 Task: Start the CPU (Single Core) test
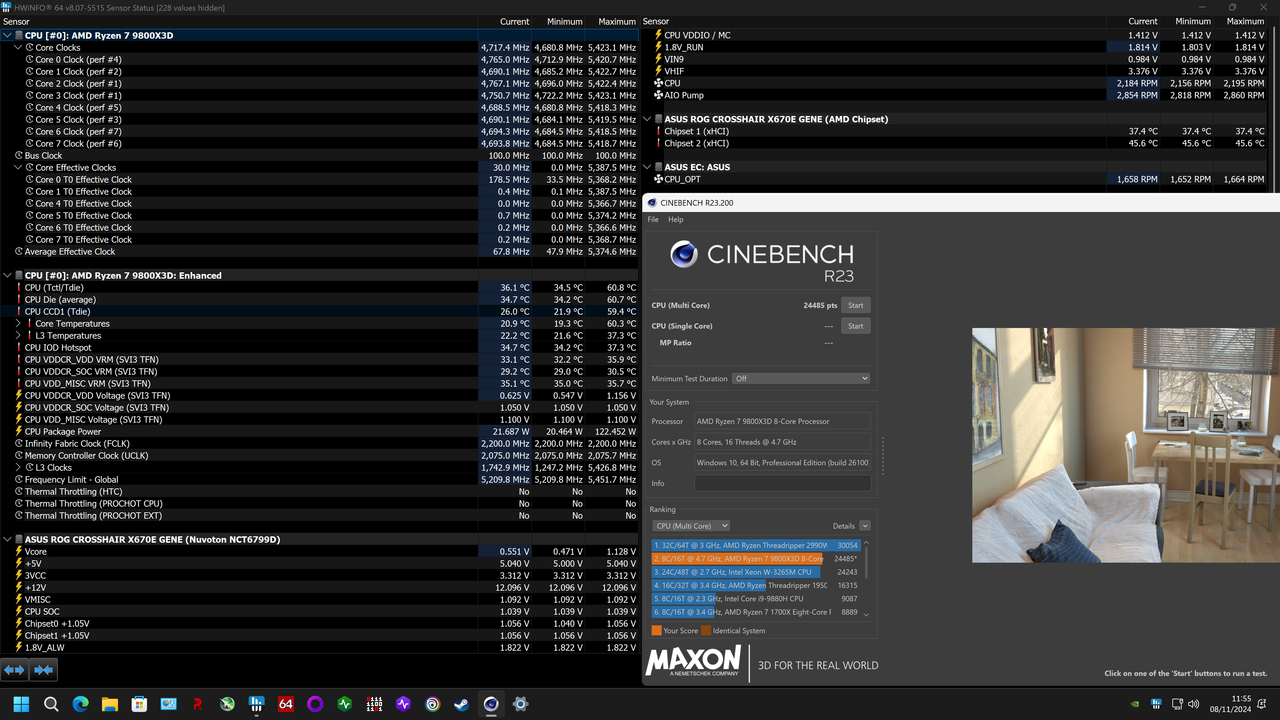point(855,326)
